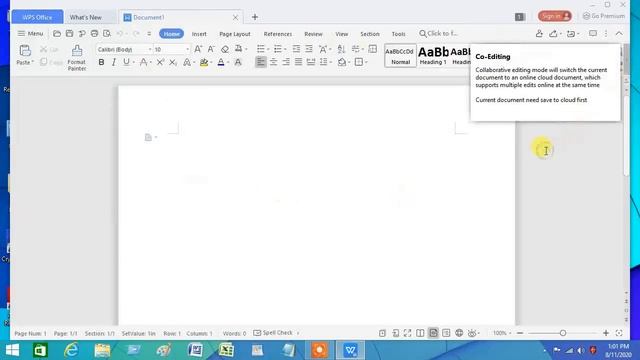The image size is (640, 360).
Task: Open Print Preview from quick access toolbar
Action: 107,33
